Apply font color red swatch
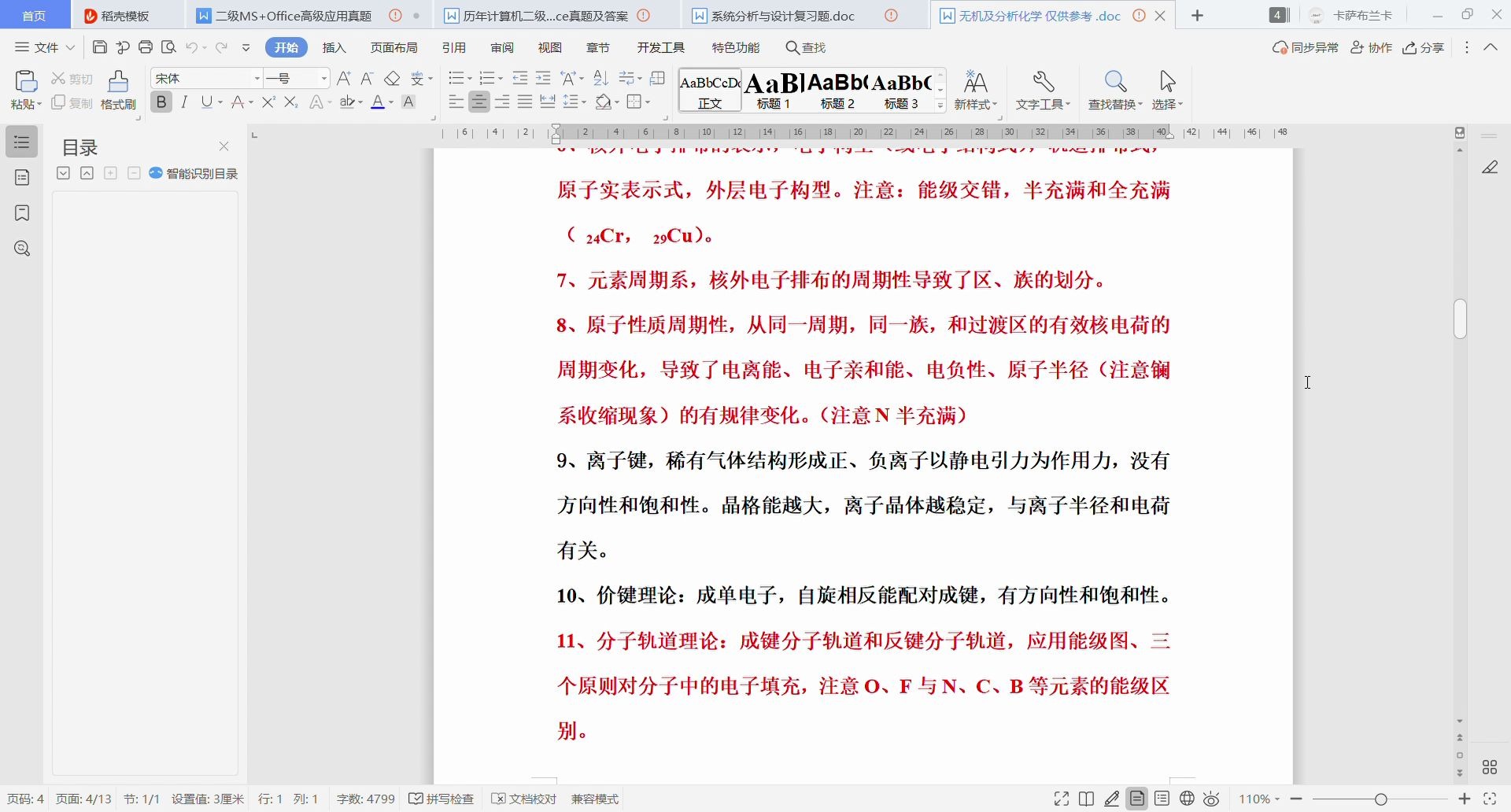1511x812 pixels. point(378,102)
